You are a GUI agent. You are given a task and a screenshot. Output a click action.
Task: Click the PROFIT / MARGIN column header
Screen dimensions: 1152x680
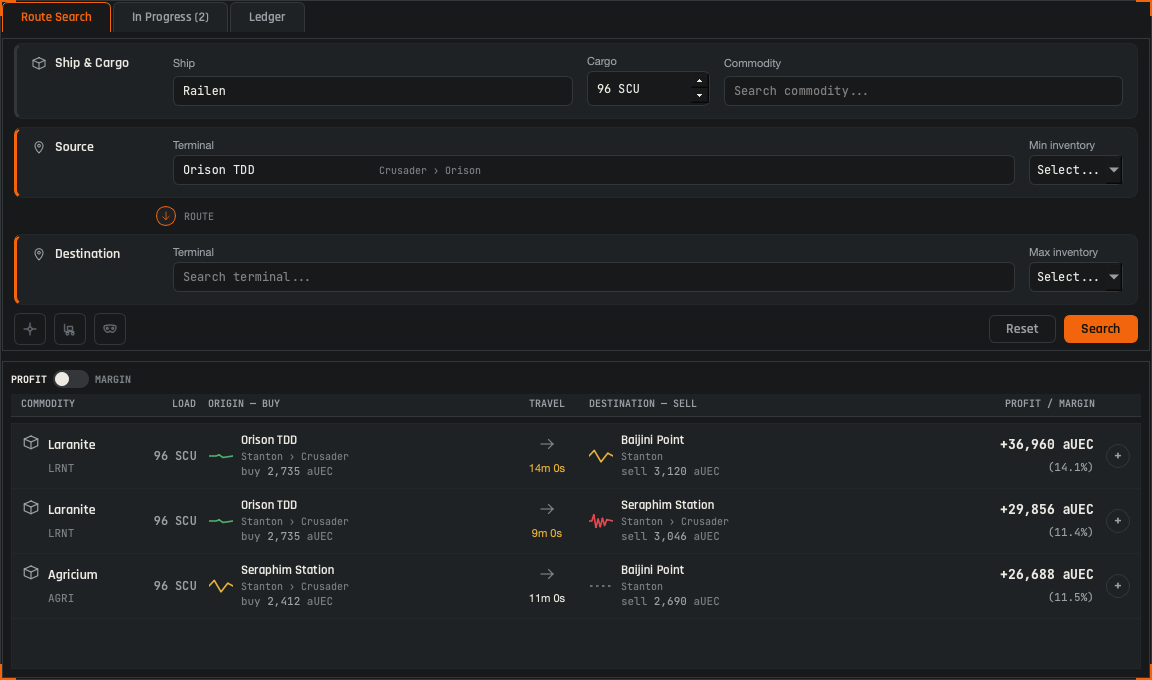(x=1050, y=404)
